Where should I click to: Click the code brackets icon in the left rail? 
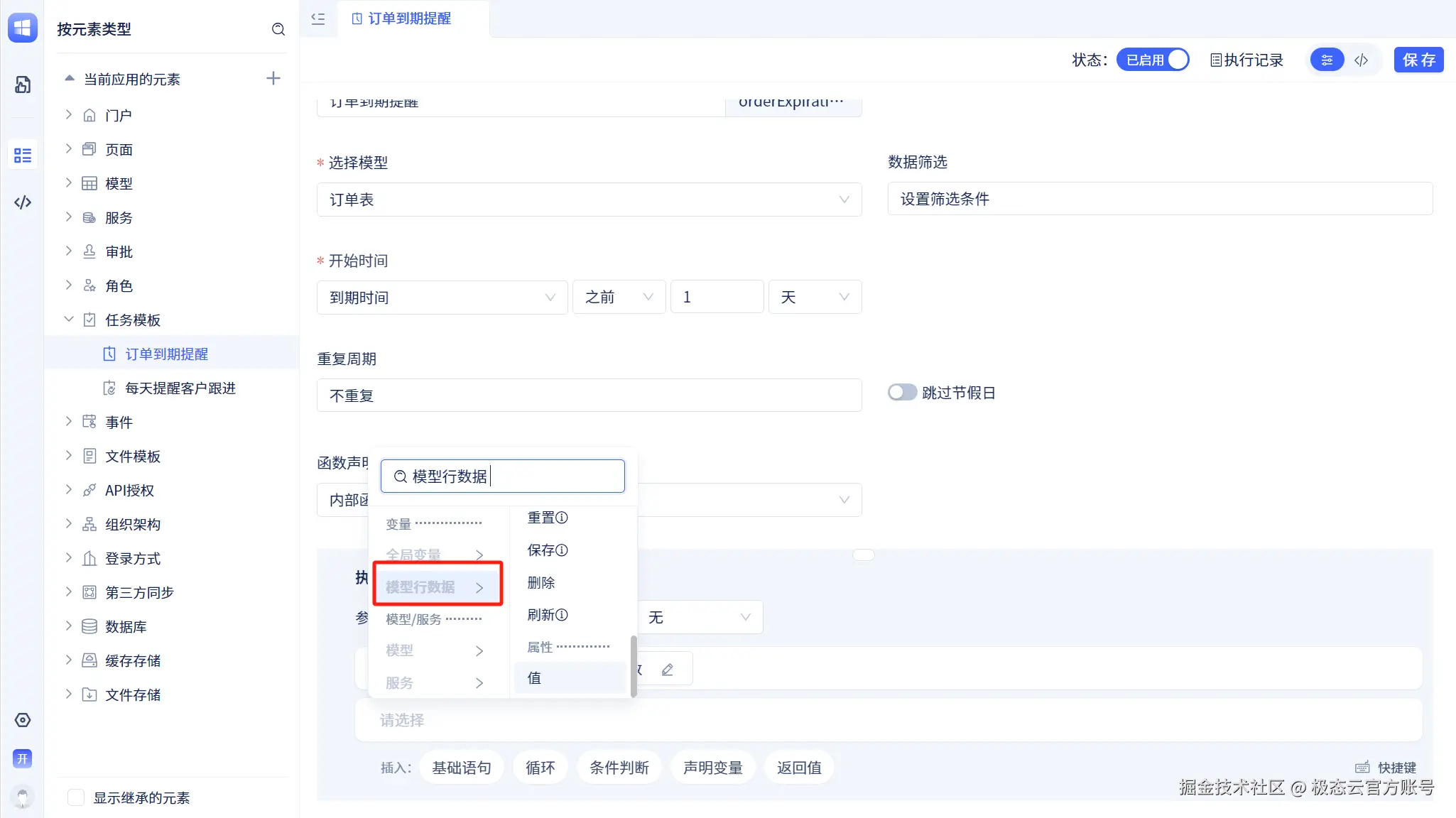pyautogui.click(x=23, y=202)
